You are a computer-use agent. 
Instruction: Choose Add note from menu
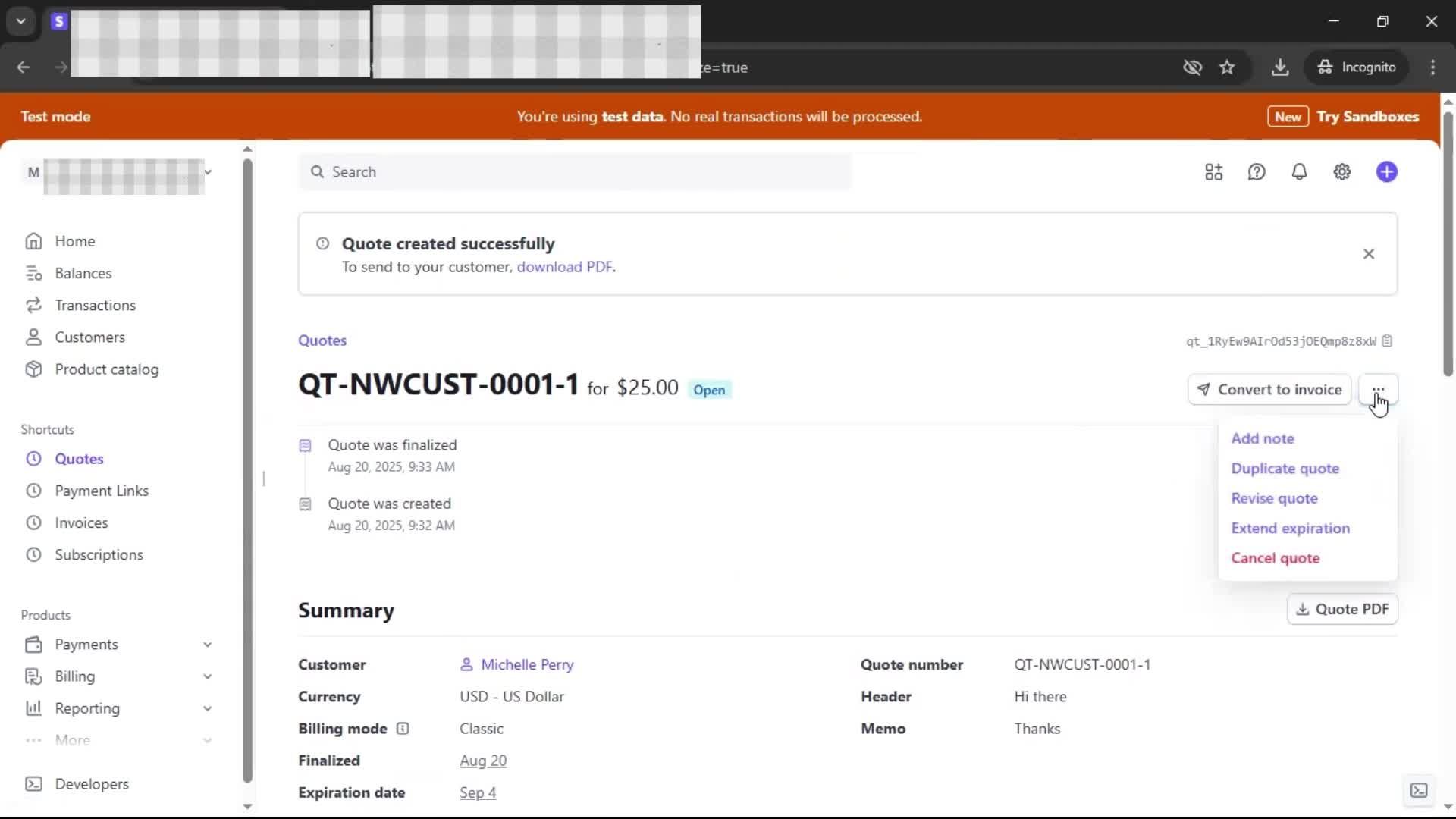click(1262, 438)
